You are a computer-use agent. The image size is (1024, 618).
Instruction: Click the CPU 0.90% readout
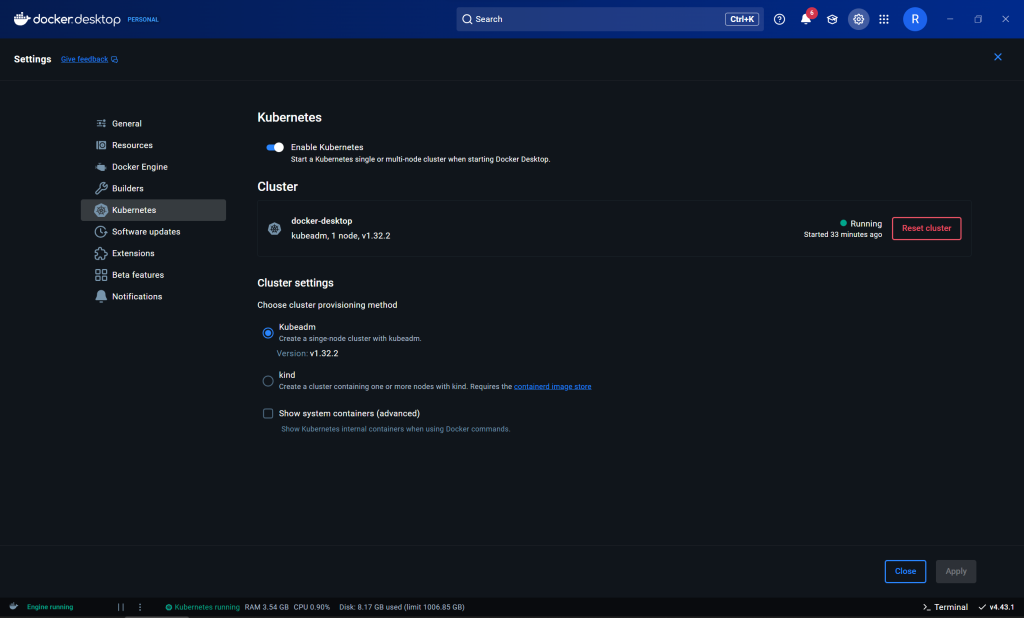coord(312,607)
